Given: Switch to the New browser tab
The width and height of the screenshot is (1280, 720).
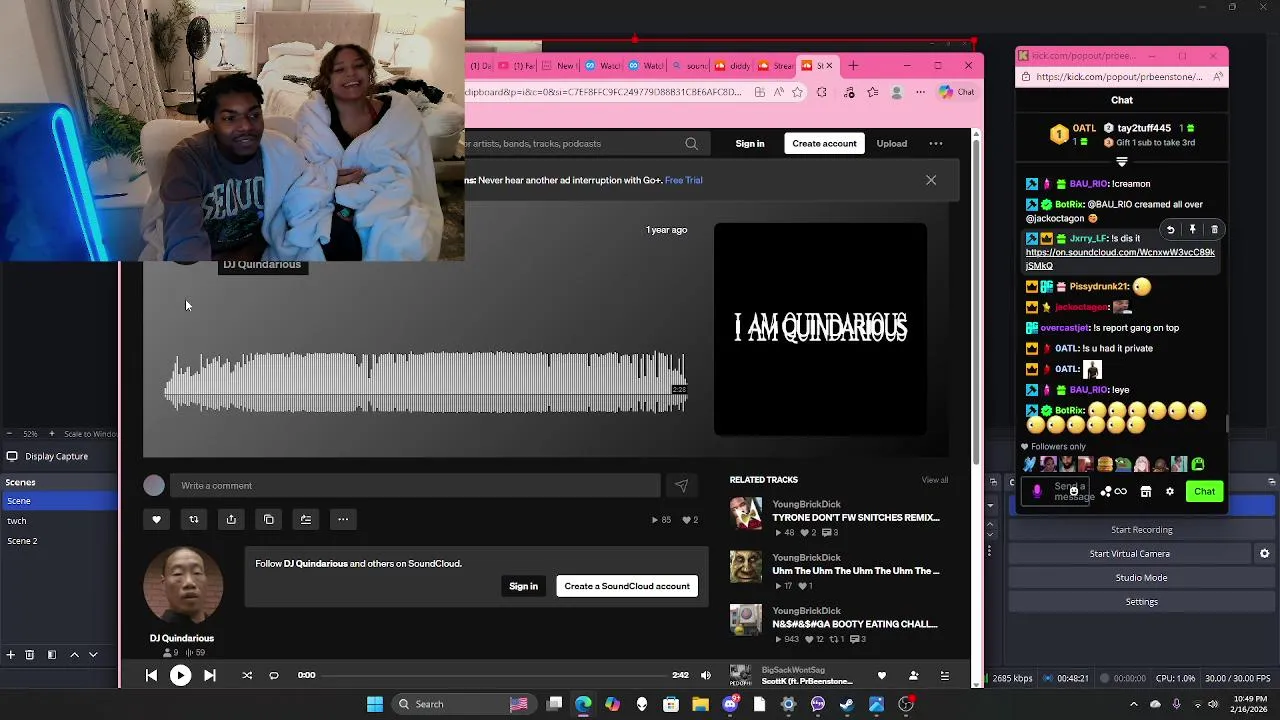Looking at the screenshot, I should point(558,66).
